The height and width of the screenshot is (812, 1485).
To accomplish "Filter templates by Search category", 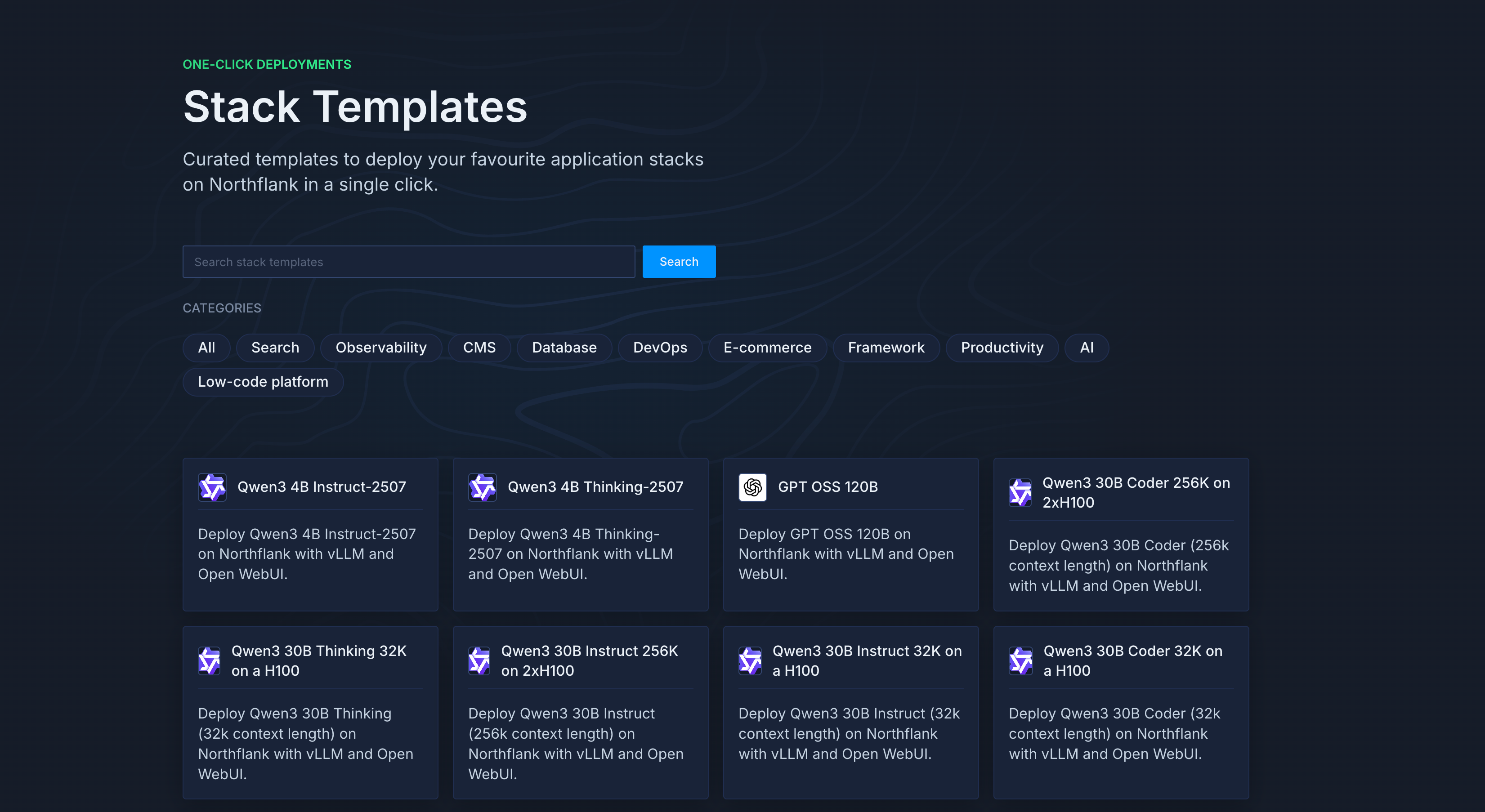I will click(x=275, y=348).
